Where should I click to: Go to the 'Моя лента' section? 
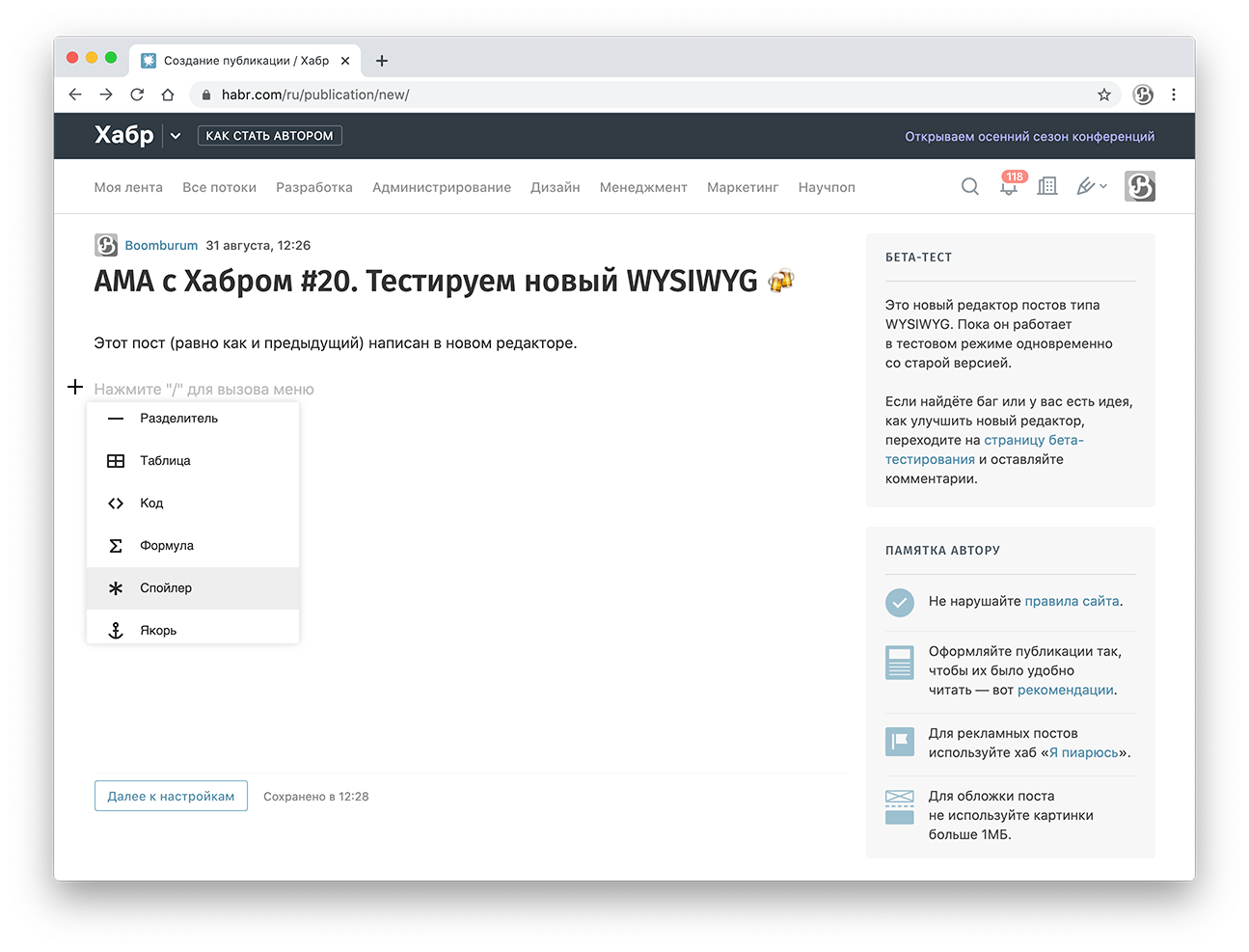point(128,187)
